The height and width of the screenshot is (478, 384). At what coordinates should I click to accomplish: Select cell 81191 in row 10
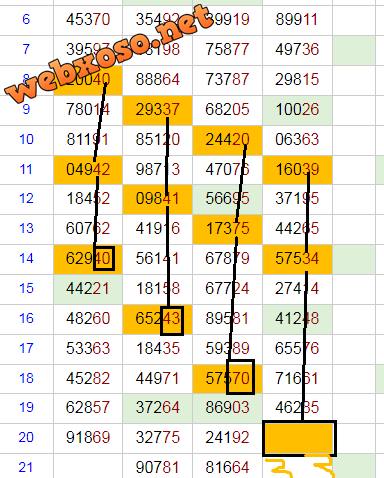tap(88, 139)
